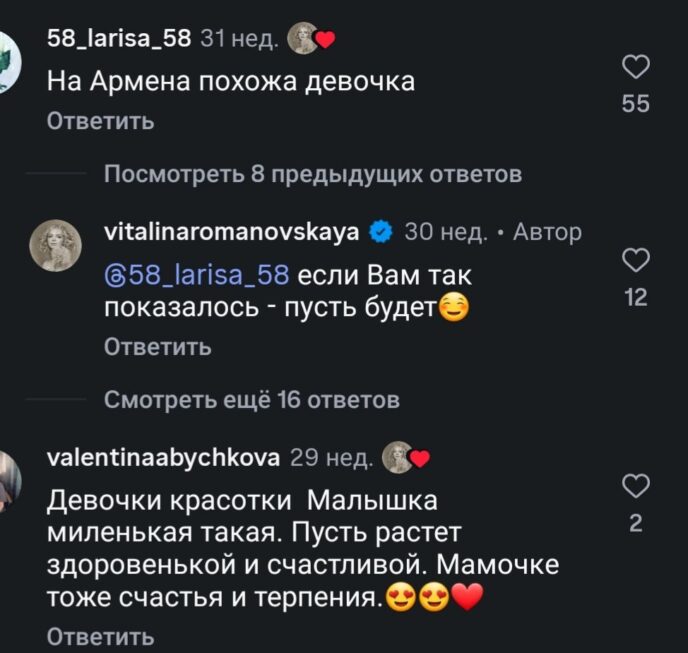Click Ответить under vitalinaromanovskaya's reply
Viewport: 688px width, 653px height.
point(158,347)
